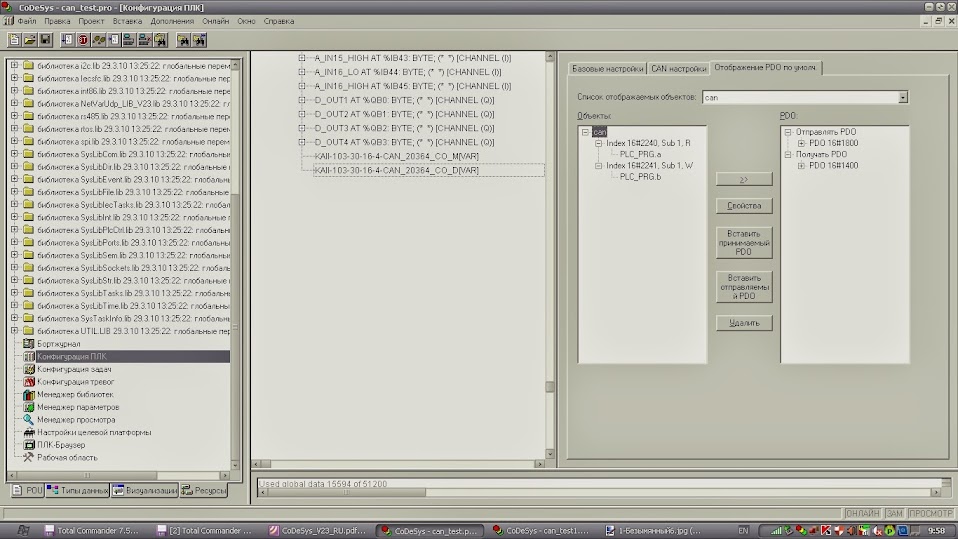Expand the PDO 16#1400 node

coord(802,166)
